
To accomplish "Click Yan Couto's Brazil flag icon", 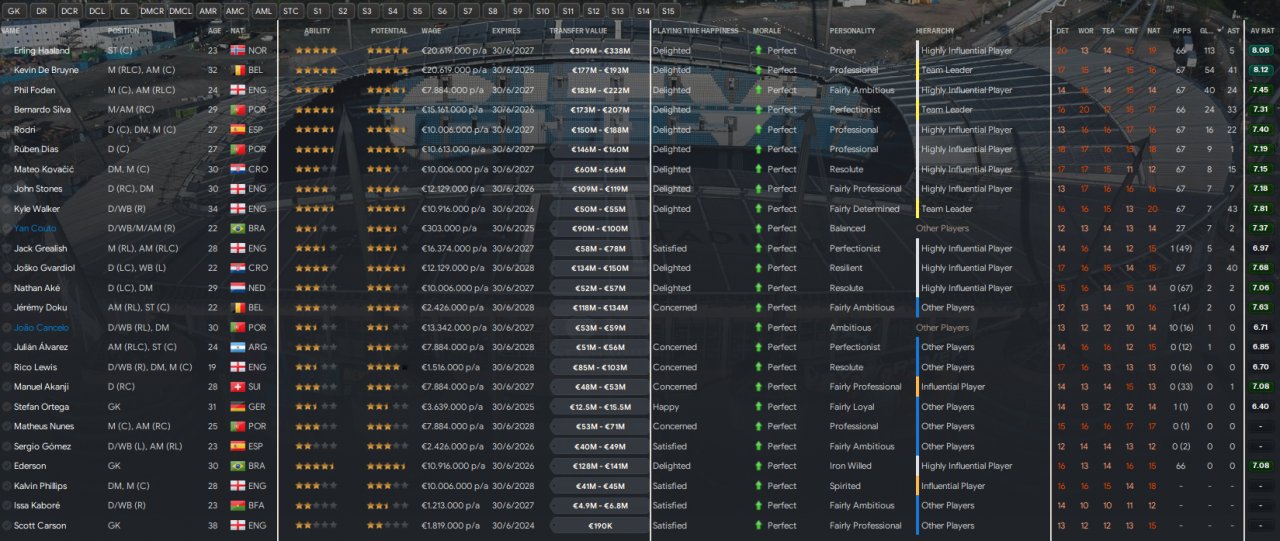I will pos(237,228).
